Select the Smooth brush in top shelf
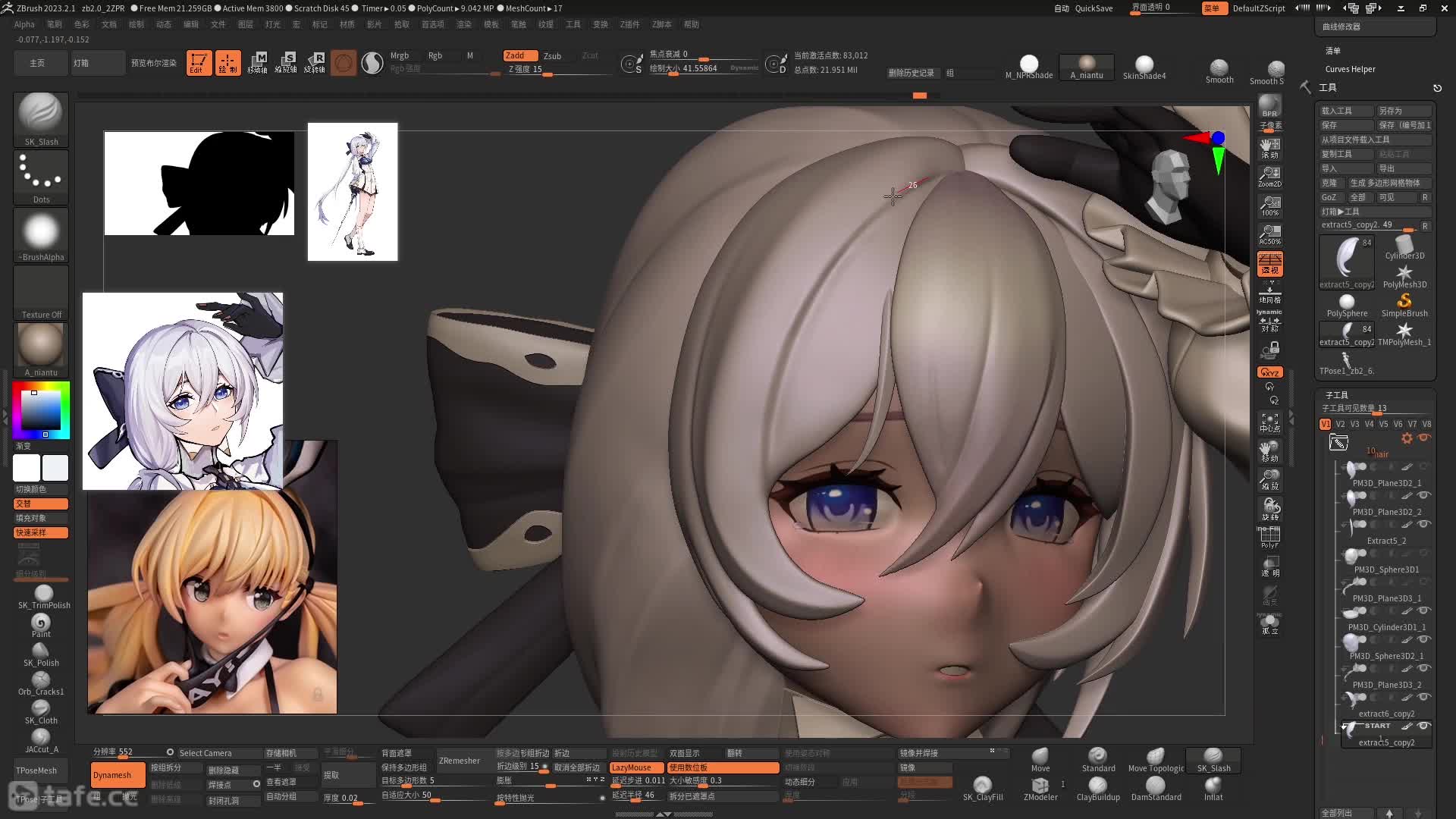Screen dimensions: 1456x819 [1219, 71]
